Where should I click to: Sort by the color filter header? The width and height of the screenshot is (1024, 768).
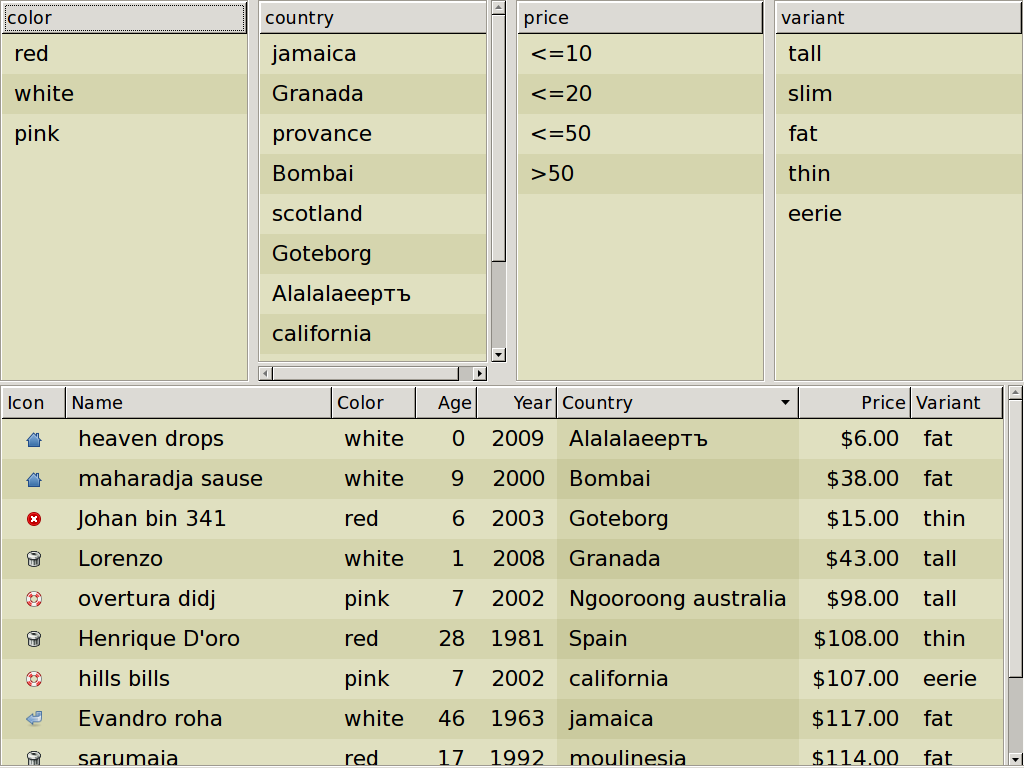[124, 18]
